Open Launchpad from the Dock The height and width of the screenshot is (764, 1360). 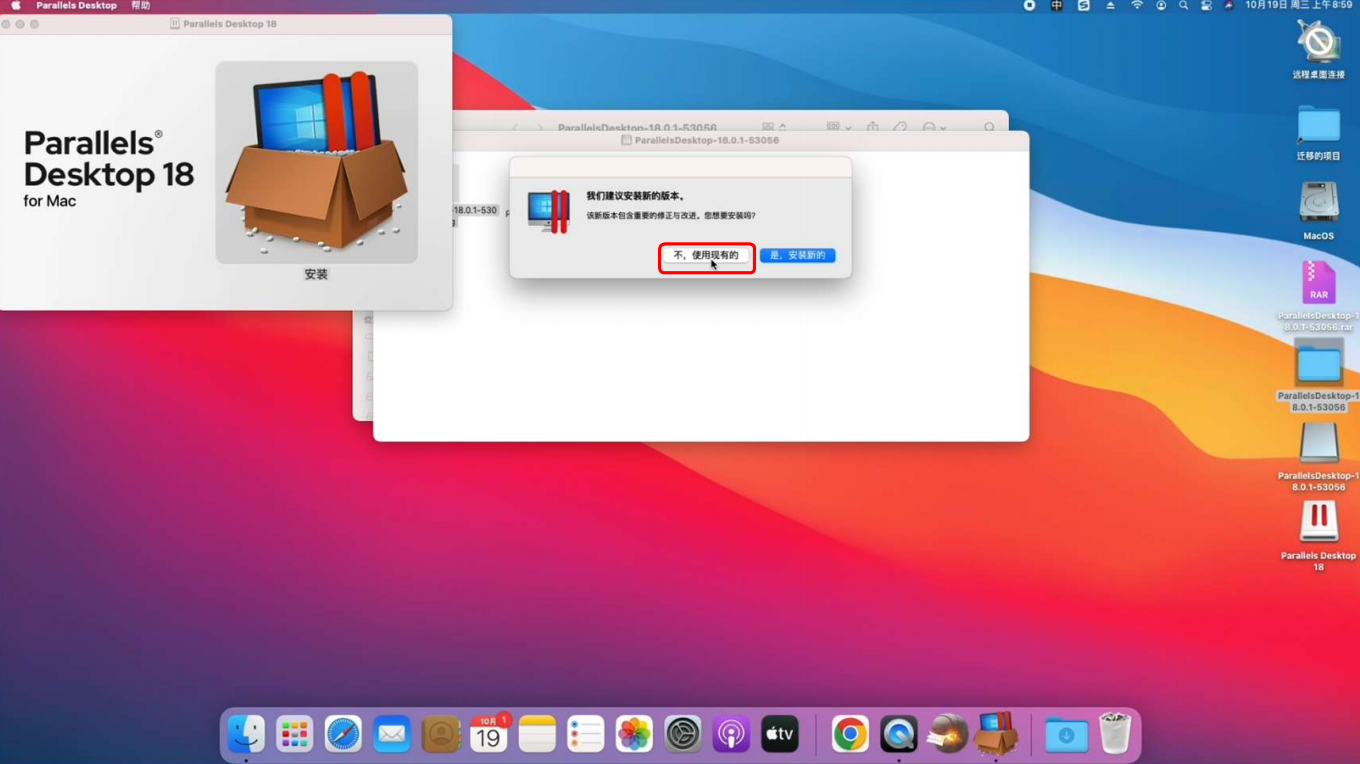click(294, 735)
